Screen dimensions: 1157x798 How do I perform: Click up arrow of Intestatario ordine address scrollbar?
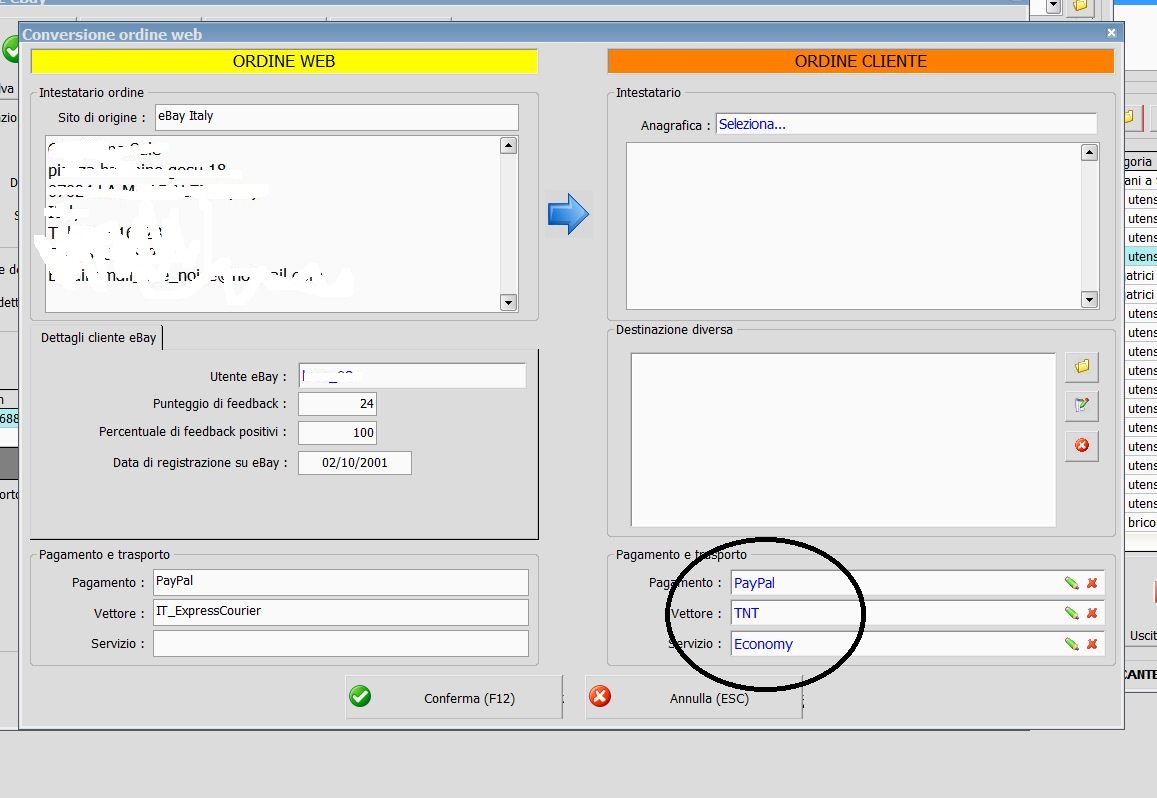(x=508, y=145)
